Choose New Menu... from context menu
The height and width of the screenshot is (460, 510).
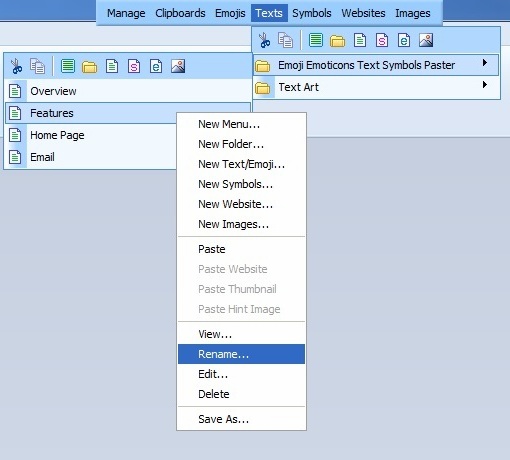click(x=241, y=124)
